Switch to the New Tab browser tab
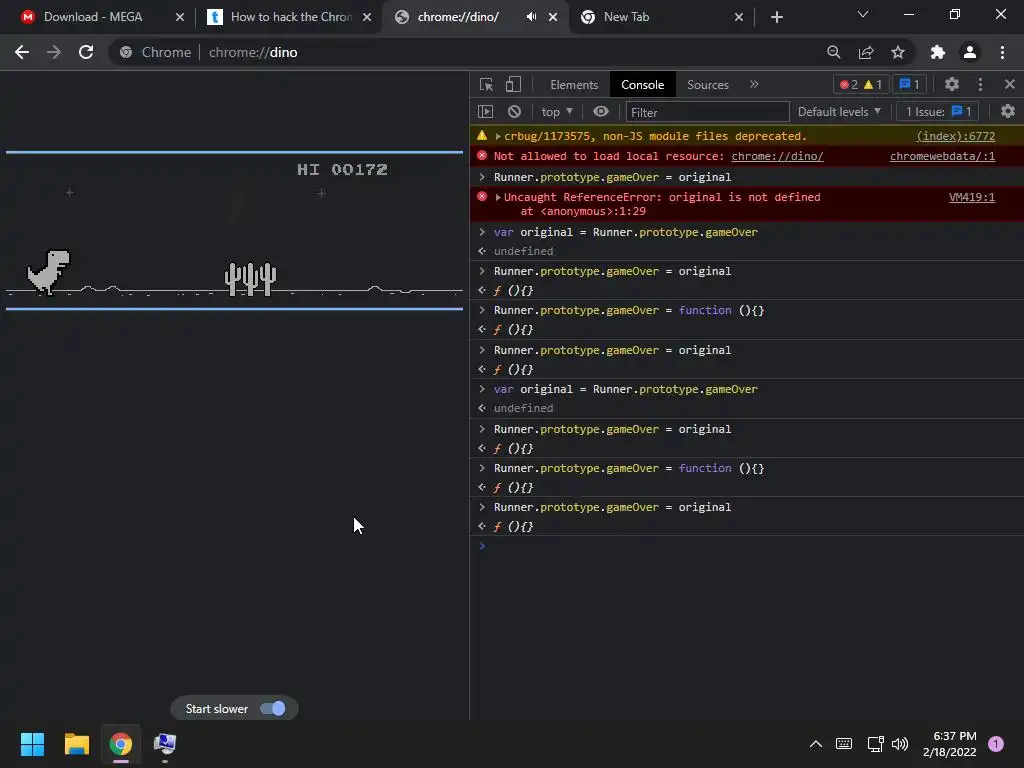The width and height of the screenshot is (1024, 768). (x=661, y=17)
